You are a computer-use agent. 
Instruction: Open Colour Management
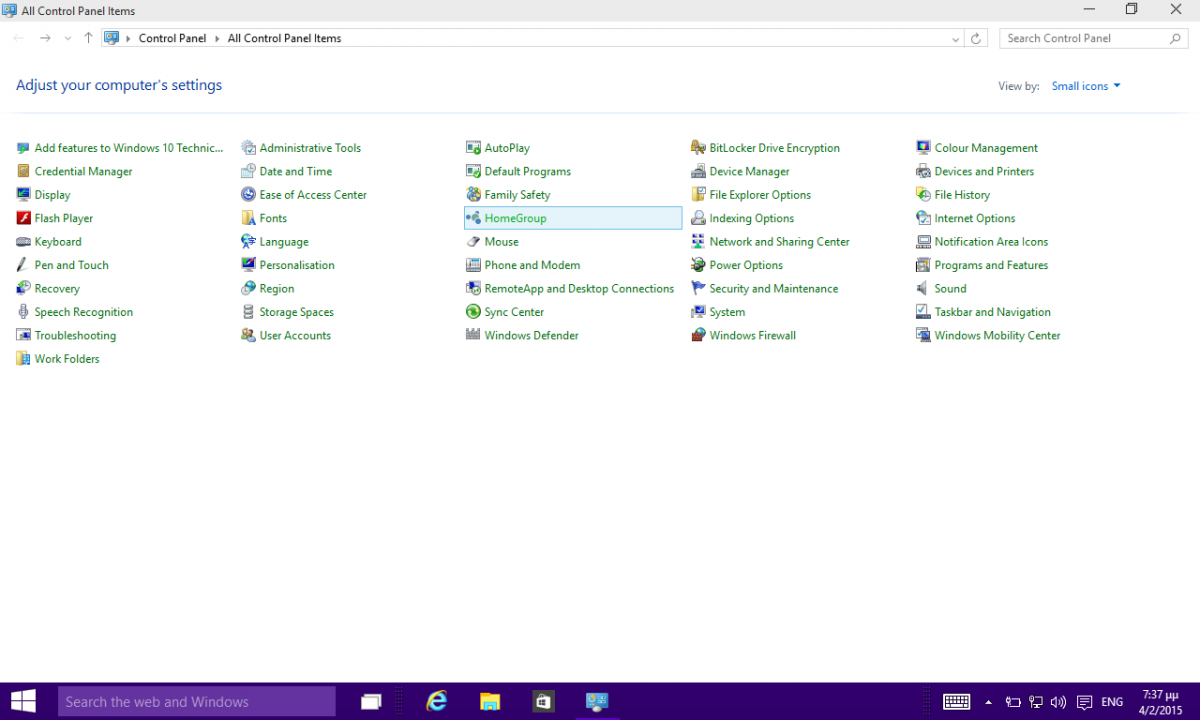click(x=986, y=148)
